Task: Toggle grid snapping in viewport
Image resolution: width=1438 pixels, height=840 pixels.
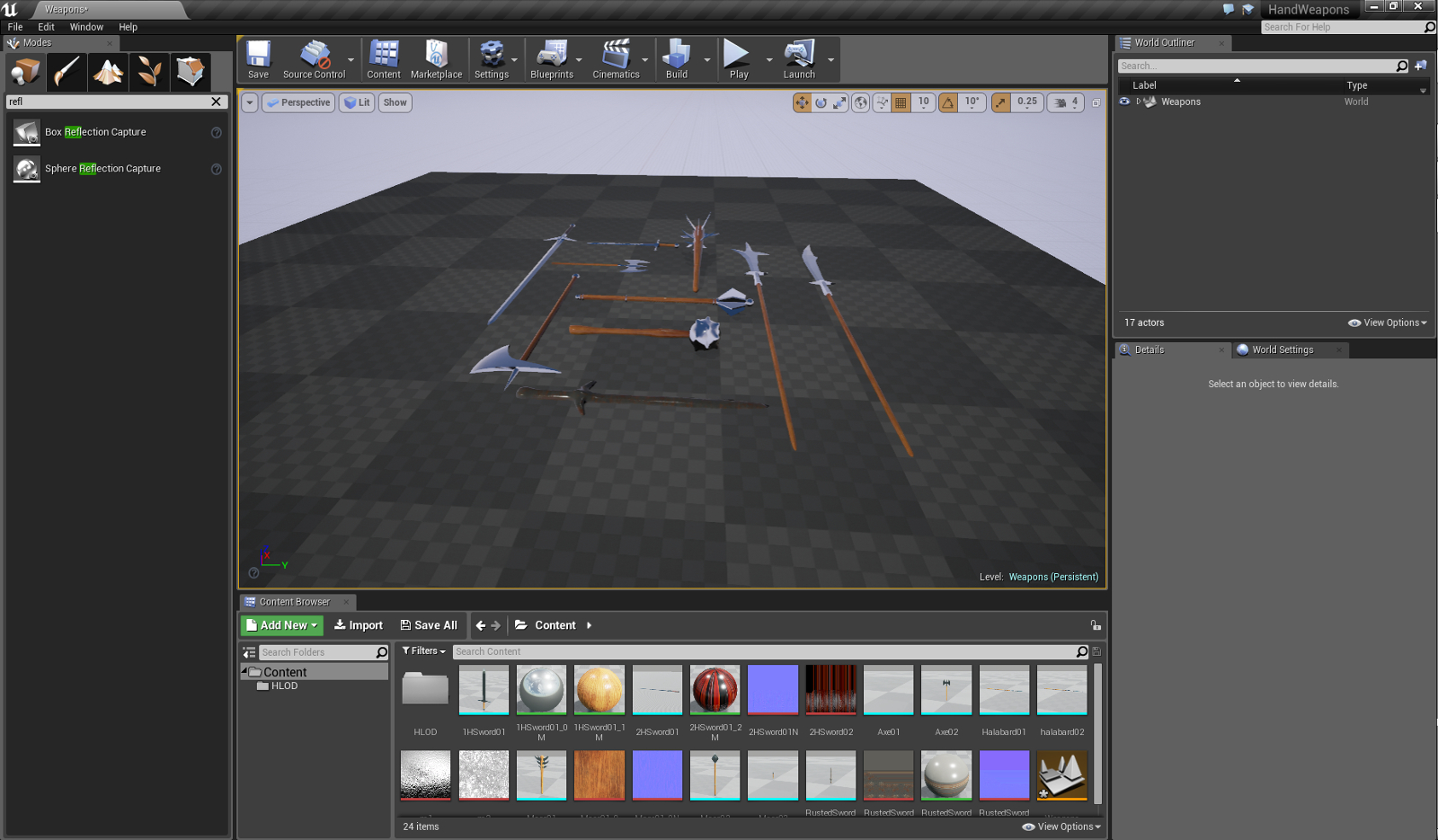Action: click(x=901, y=102)
